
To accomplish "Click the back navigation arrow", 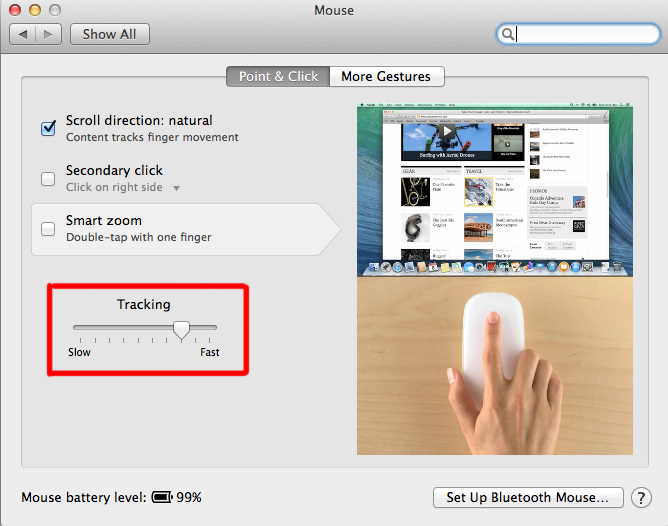I will (x=23, y=34).
